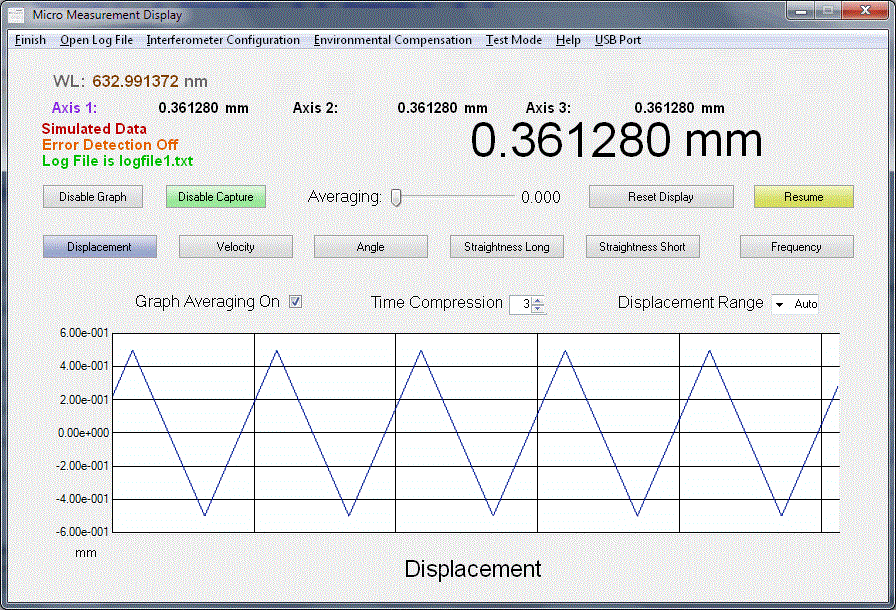Screen dimensions: 896x610
Task: Decrease Time Compression with down arrow
Action: coord(539,308)
